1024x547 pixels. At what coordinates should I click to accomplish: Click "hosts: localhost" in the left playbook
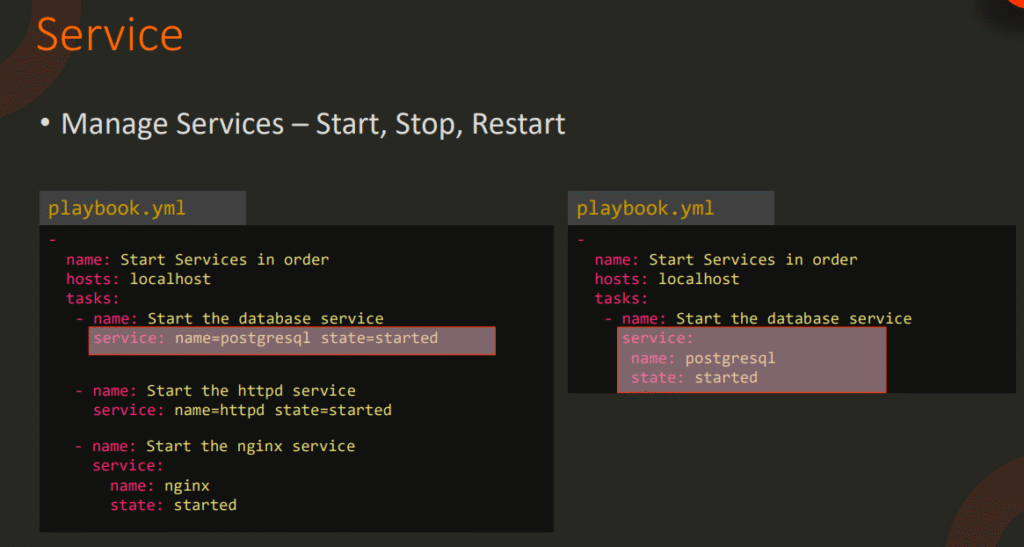(x=138, y=279)
